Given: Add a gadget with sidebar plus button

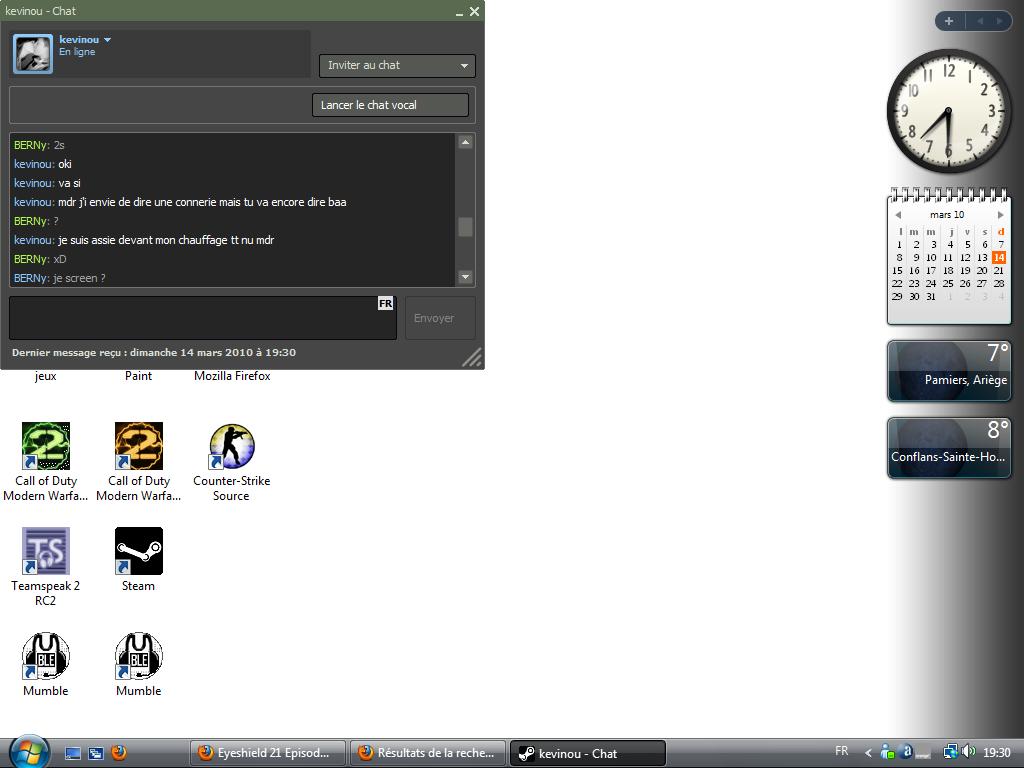Looking at the screenshot, I should [948, 21].
